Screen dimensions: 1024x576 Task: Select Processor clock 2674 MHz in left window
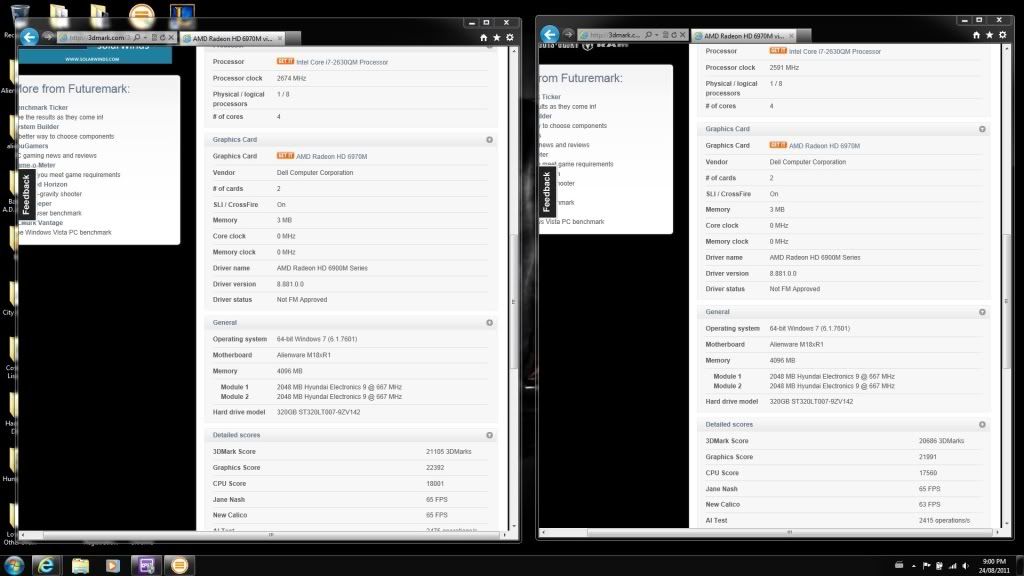(x=291, y=78)
